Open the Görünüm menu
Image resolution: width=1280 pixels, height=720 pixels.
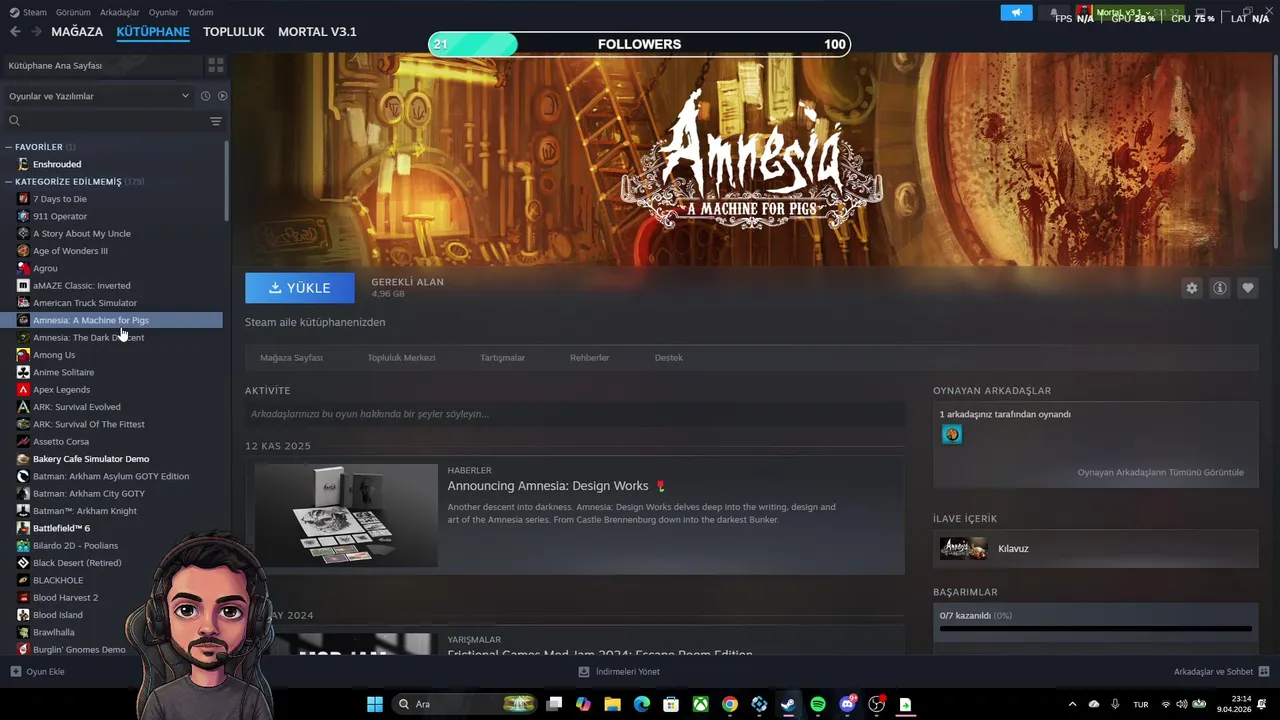73,12
